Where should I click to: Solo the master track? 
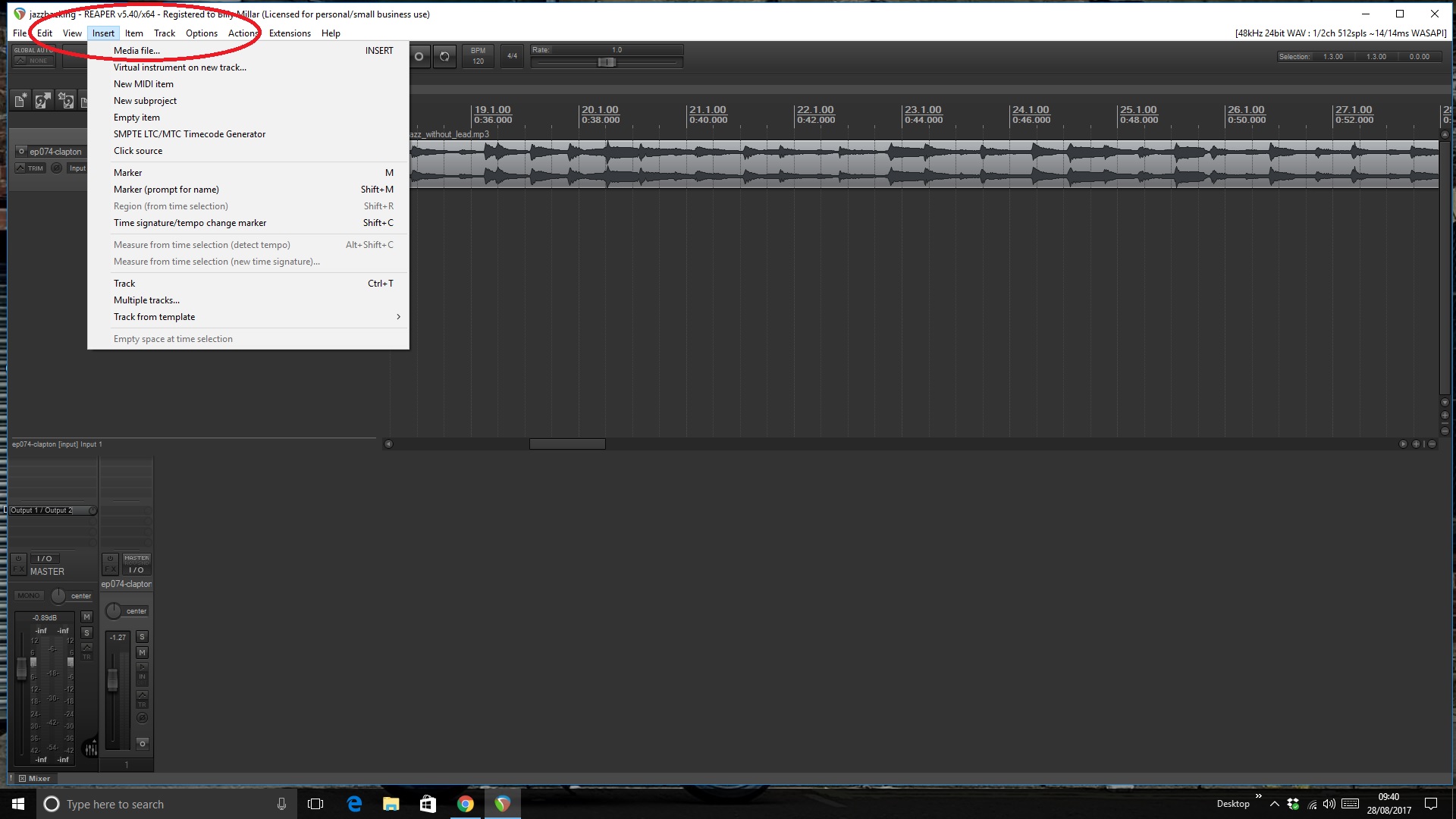86,633
